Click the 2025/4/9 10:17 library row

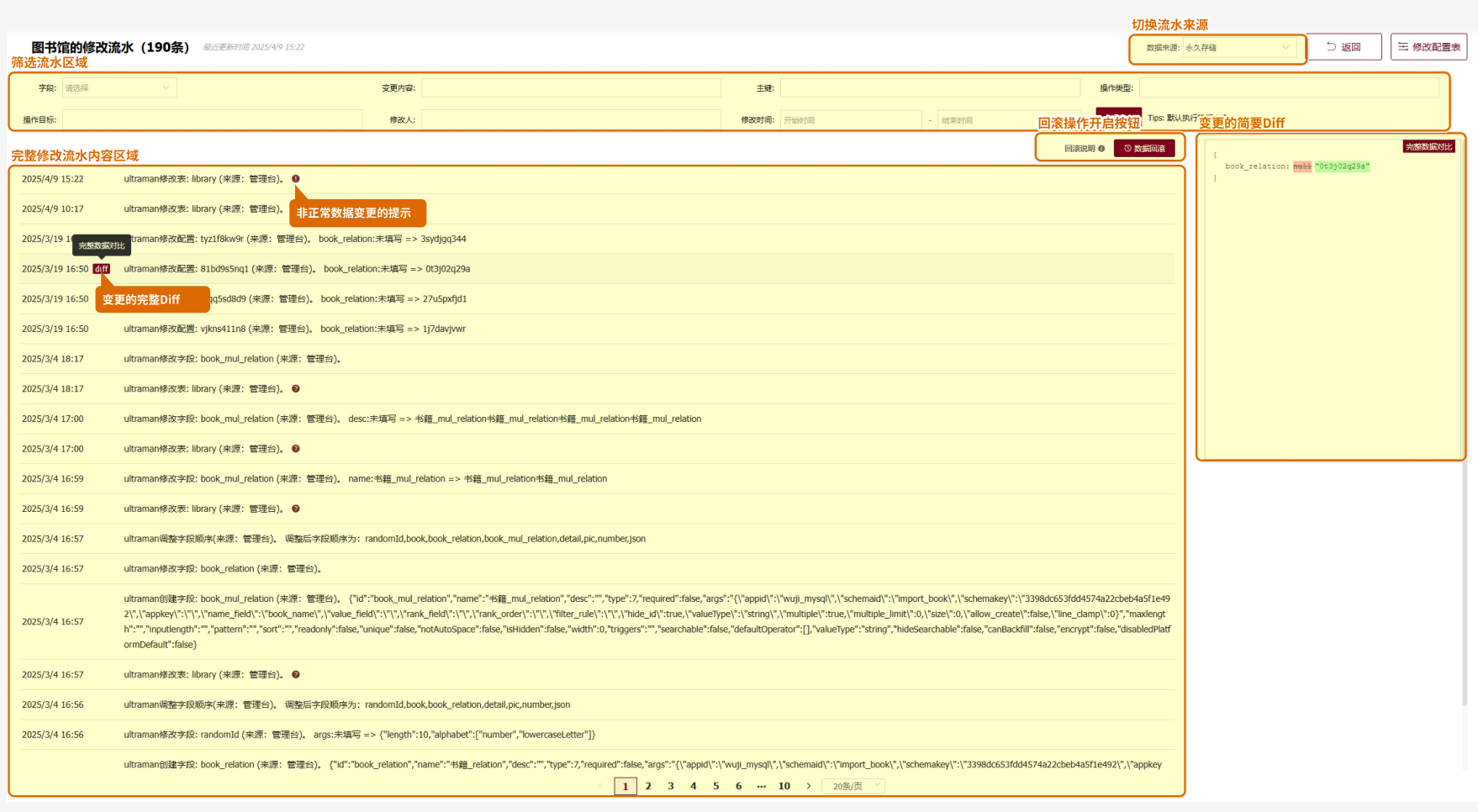pyautogui.click(x=597, y=209)
